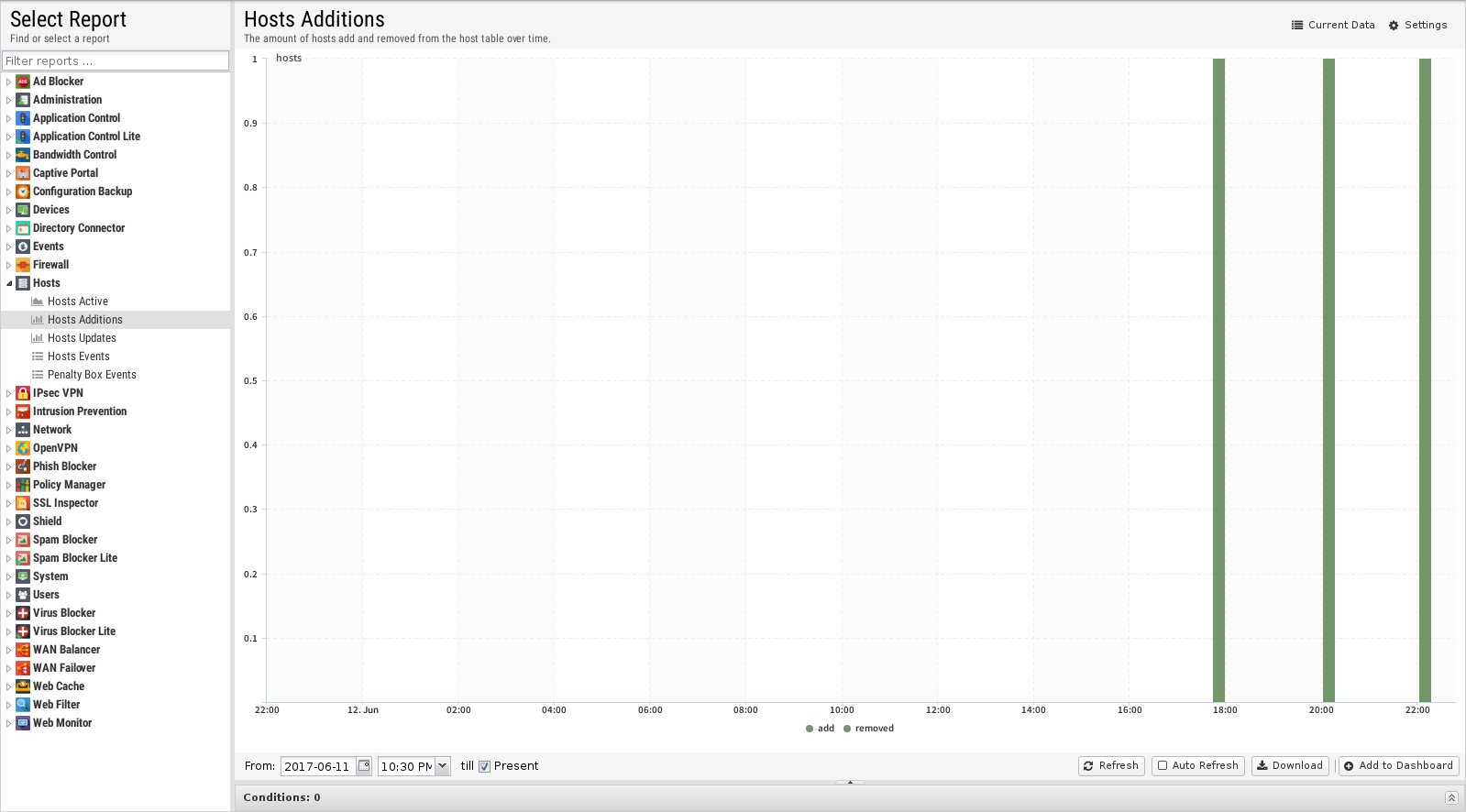The width and height of the screenshot is (1466, 812).
Task: Click the Shield category icon
Action: 23,521
